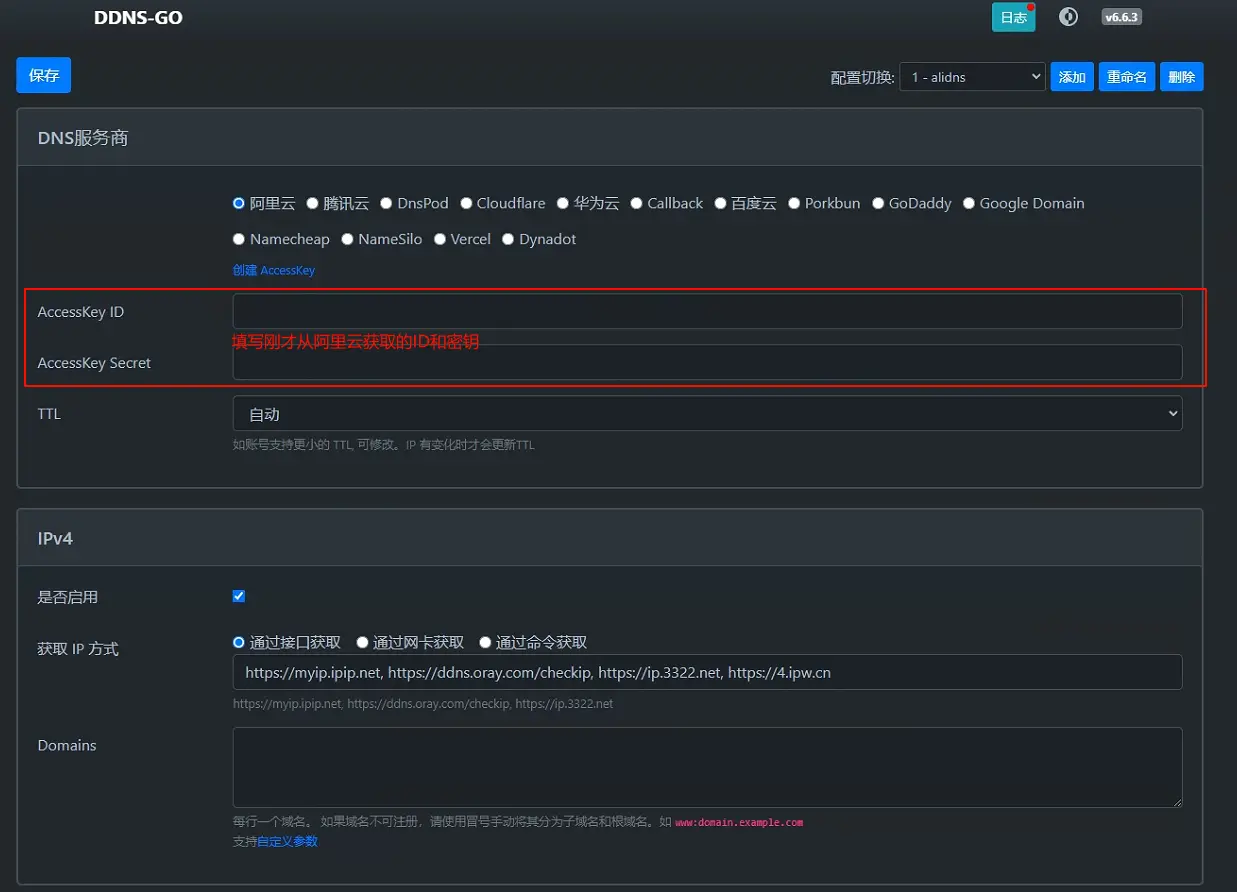Click the Domains text area
Viewport: 1237px width, 892px height.
click(x=707, y=767)
